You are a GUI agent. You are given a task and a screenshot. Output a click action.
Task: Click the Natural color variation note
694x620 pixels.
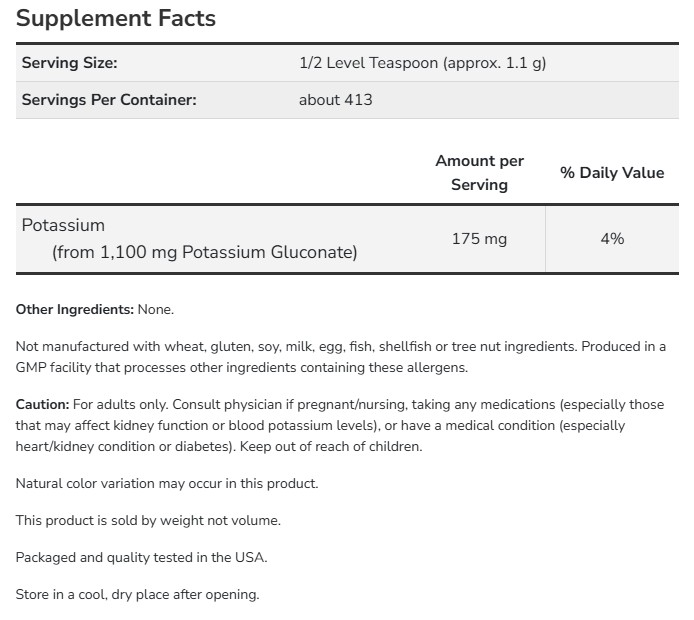pos(166,483)
